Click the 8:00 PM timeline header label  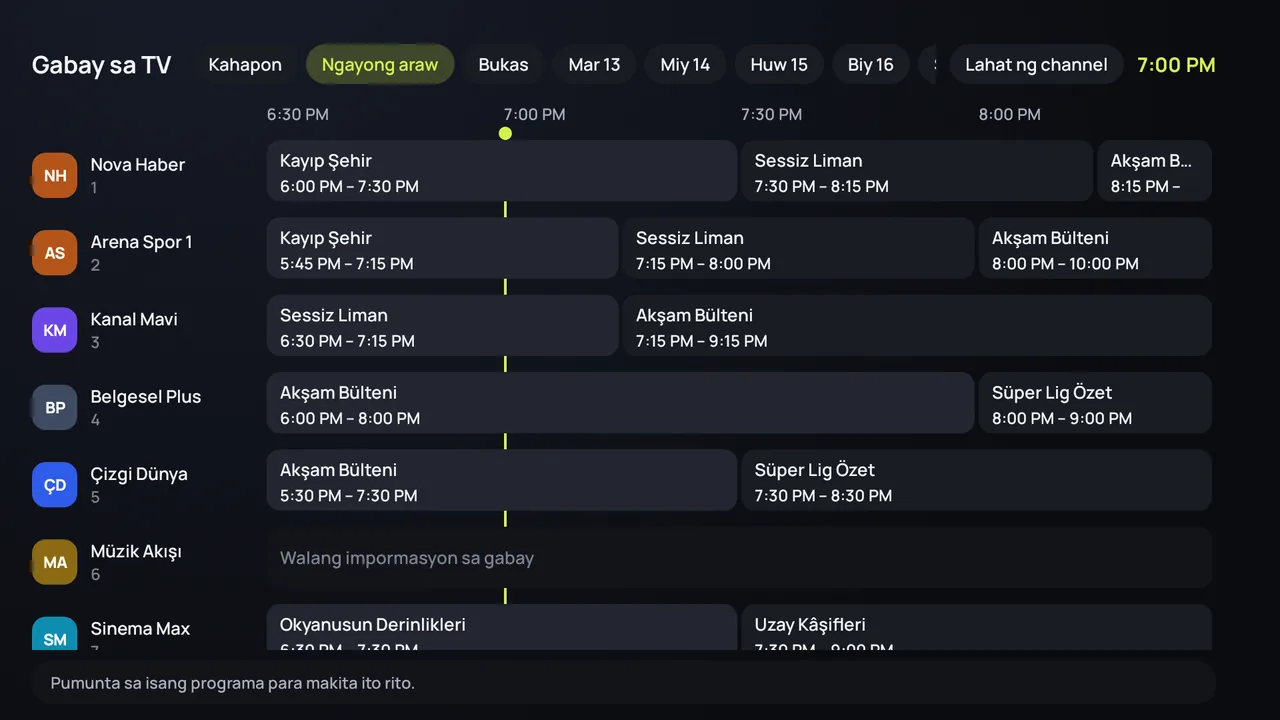click(x=1009, y=115)
